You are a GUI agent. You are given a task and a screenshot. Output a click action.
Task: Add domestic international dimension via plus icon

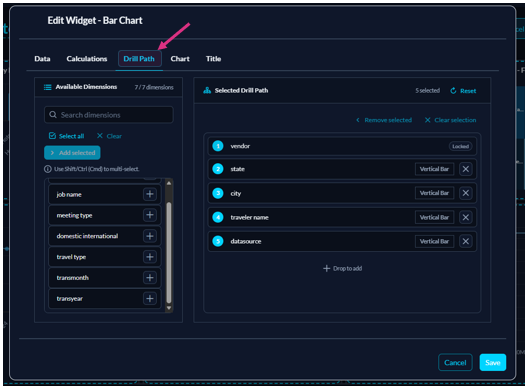pyautogui.click(x=150, y=236)
